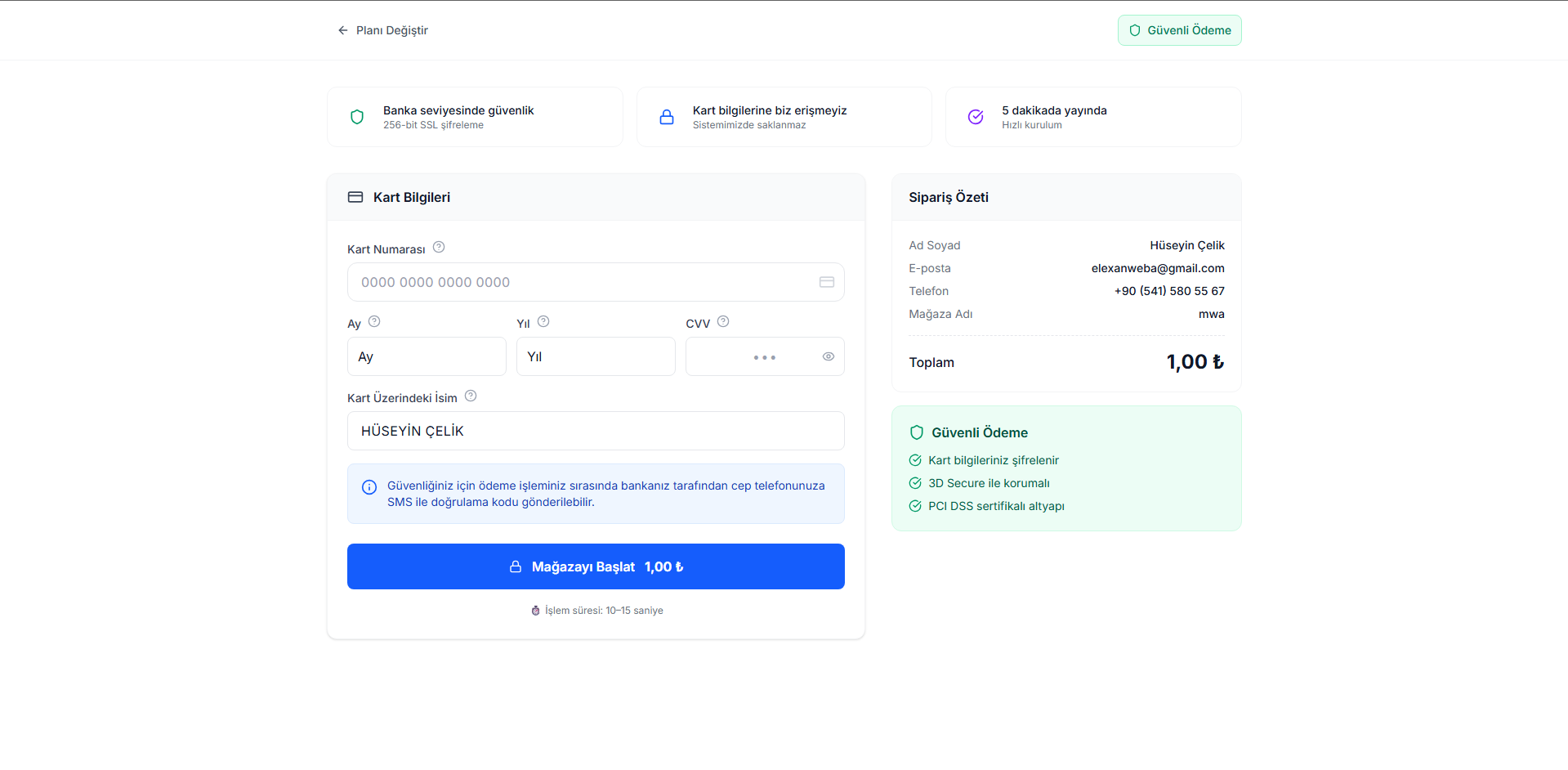This screenshot has width=1568, height=770.
Task: Click lock icon in Kart bilgilerine biz erişmeyiz card
Action: click(x=667, y=117)
